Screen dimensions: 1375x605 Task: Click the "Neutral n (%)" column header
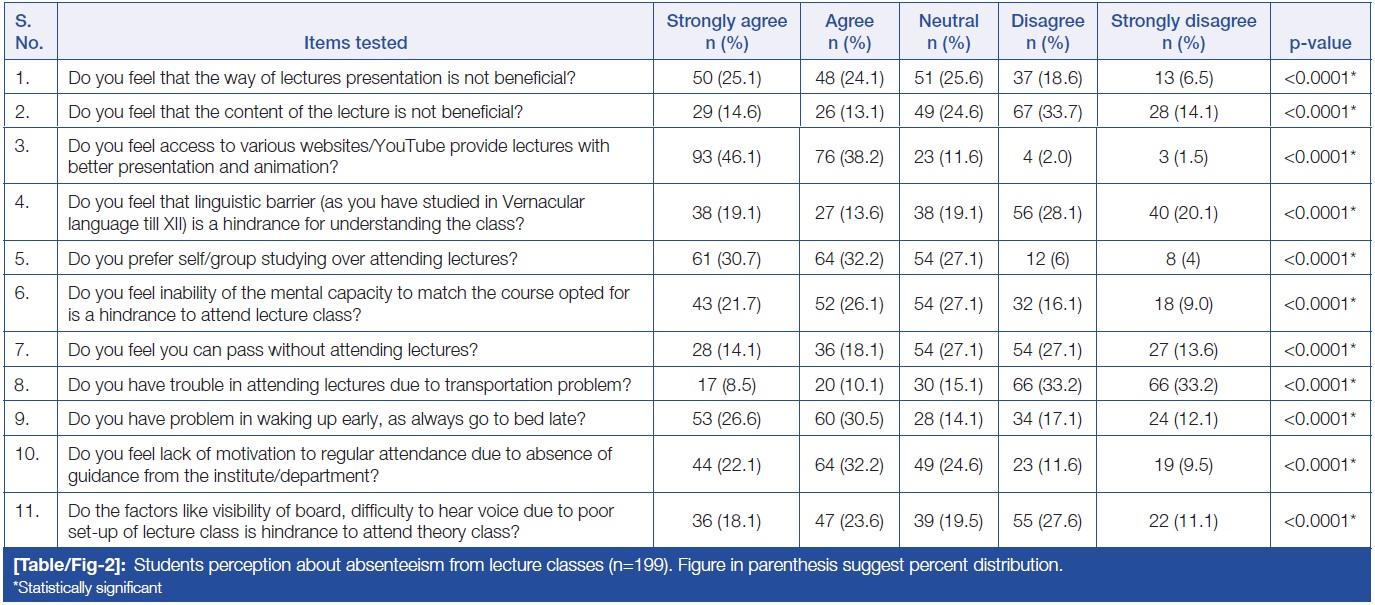948,32
